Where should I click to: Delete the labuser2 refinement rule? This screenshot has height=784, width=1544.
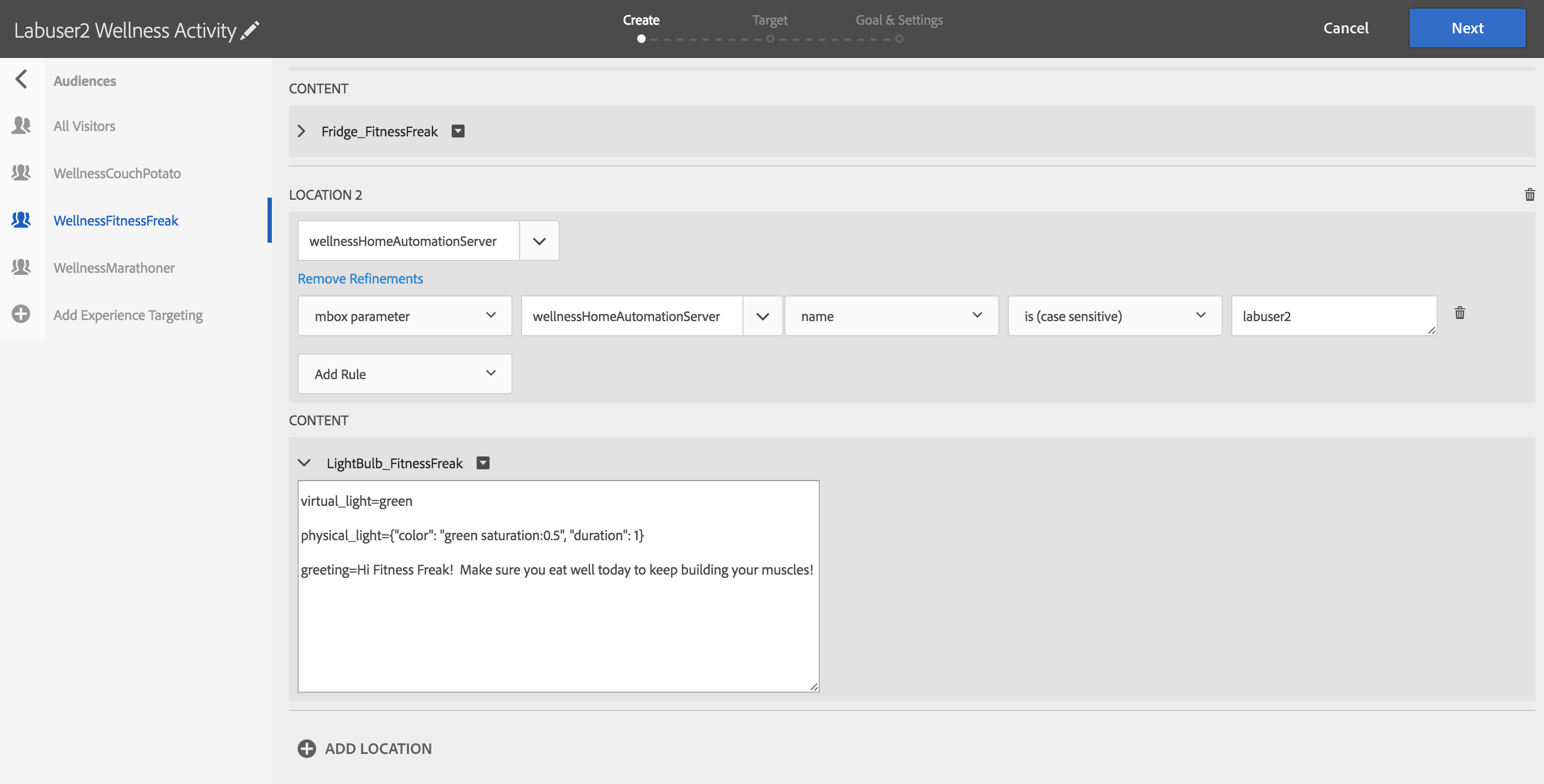point(1460,313)
